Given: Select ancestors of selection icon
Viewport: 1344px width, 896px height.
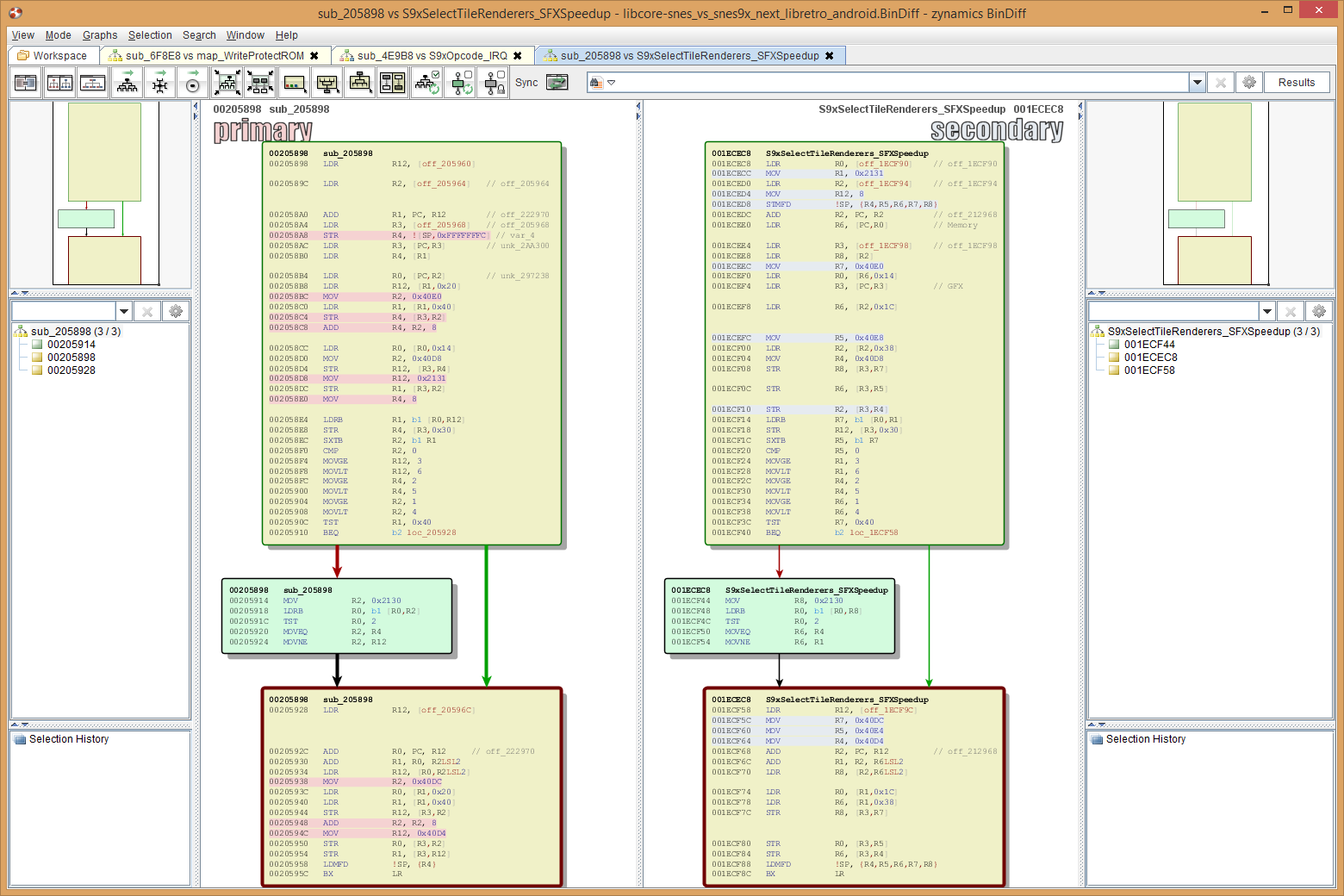Looking at the screenshot, I should click(x=360, y=83).
